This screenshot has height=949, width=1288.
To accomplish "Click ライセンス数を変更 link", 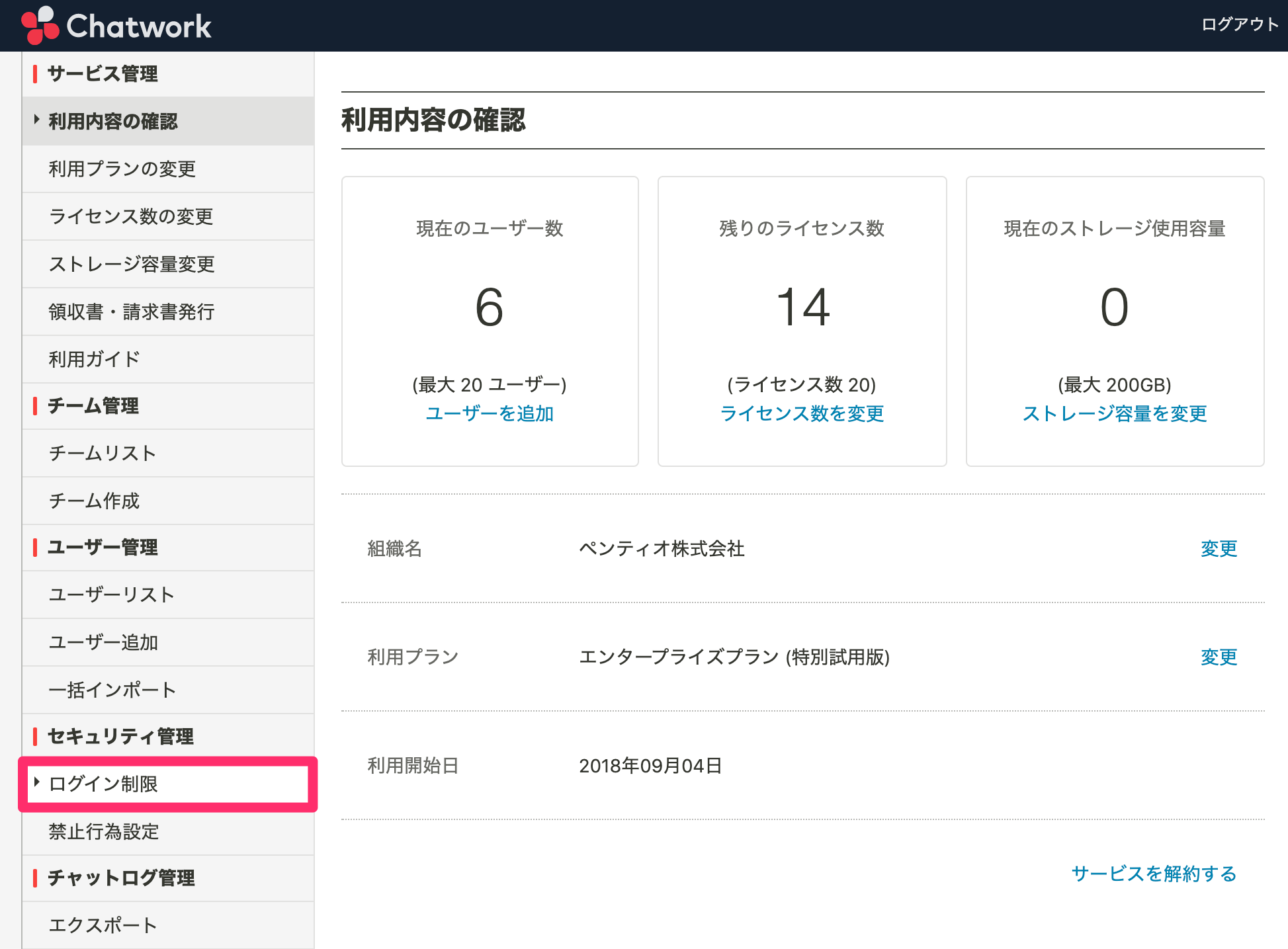I will tap(802, 413).
